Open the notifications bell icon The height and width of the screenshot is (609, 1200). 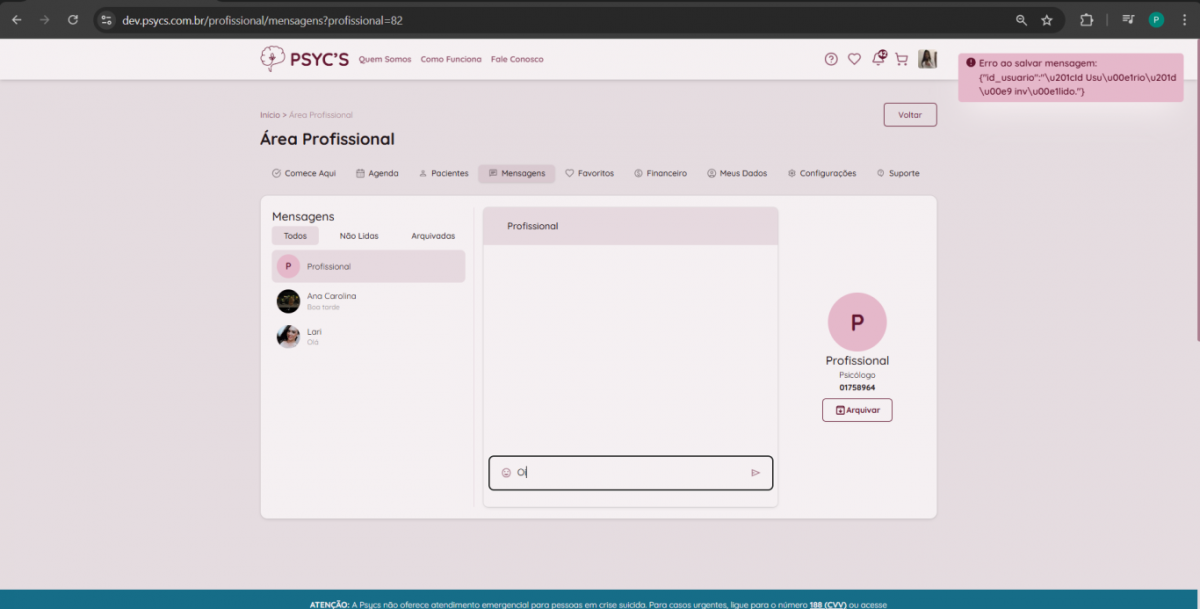coord(878,59)
